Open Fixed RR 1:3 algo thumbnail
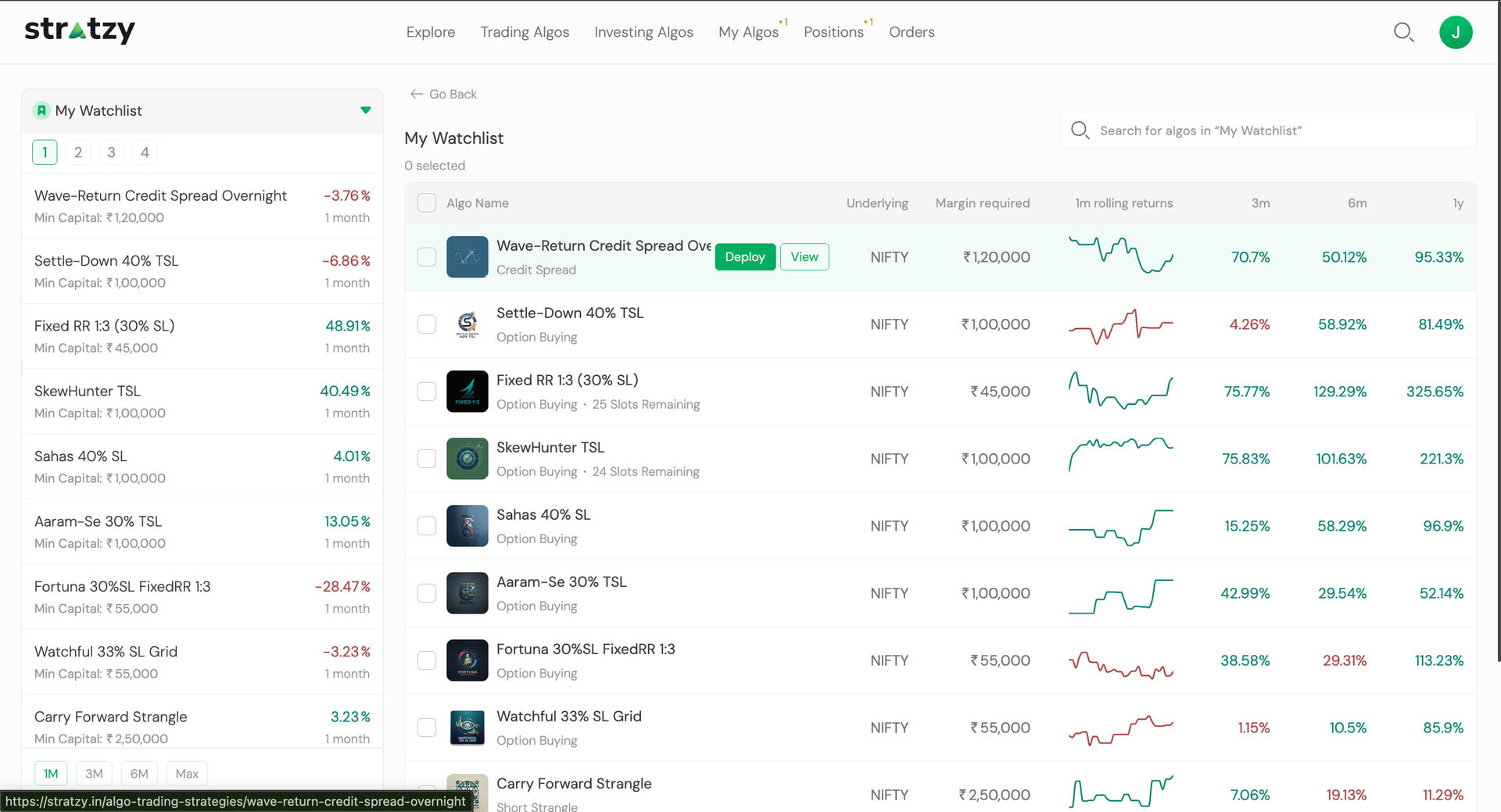 tap(467, 392)
